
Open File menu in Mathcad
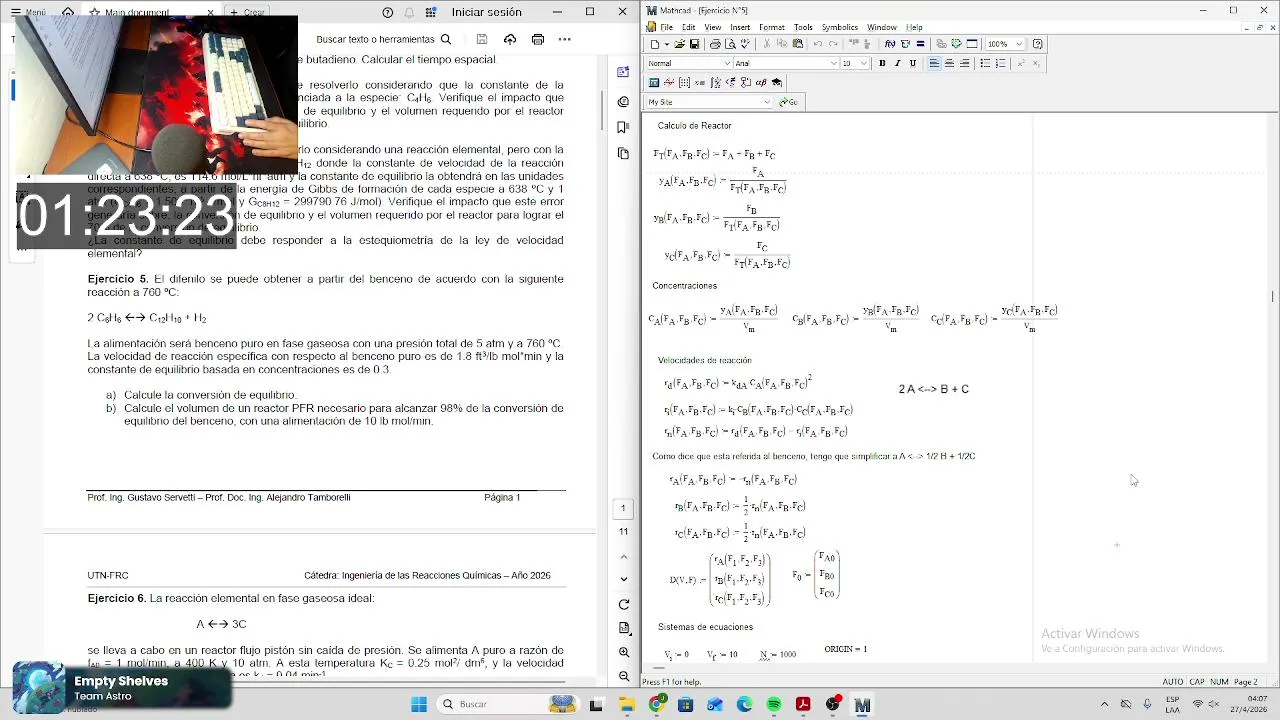coord(666,27)
